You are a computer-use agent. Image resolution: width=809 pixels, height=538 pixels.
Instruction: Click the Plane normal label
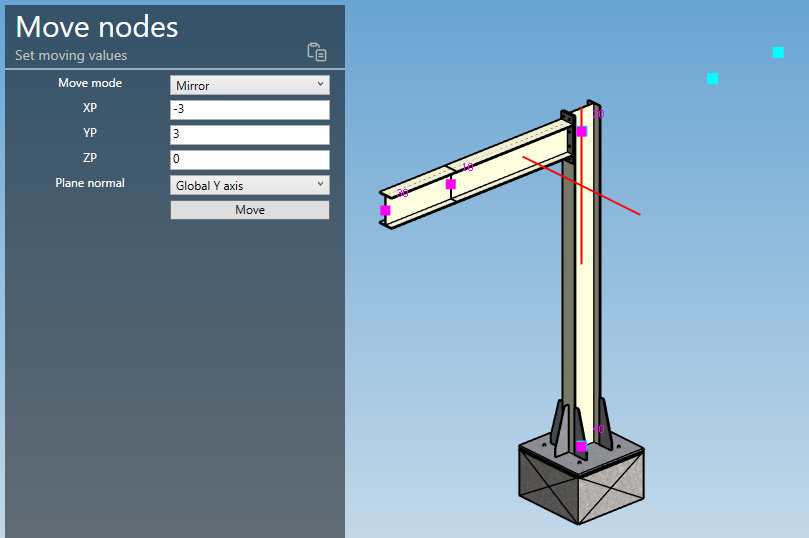point(90,183)
